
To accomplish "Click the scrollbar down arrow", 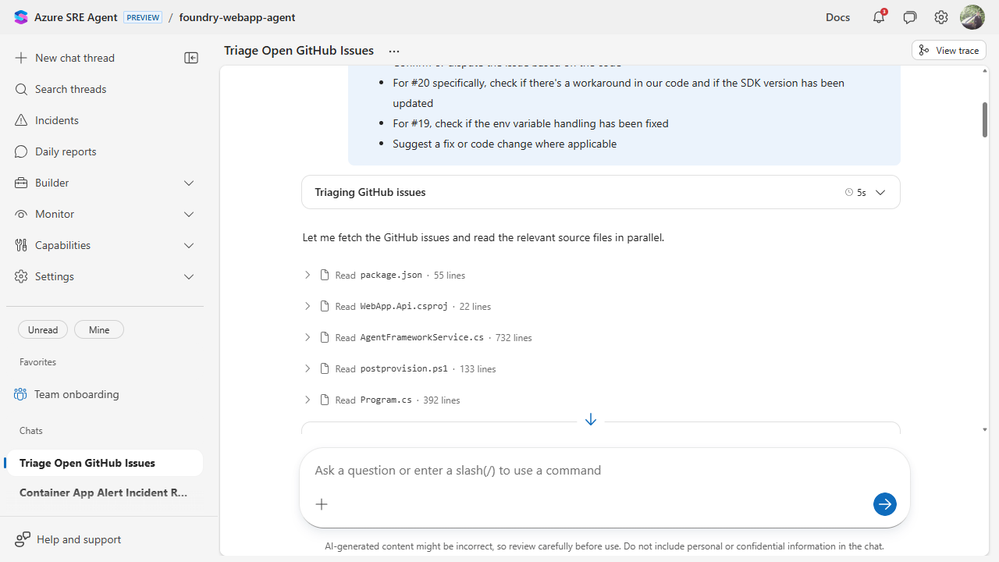I will 984,430.
